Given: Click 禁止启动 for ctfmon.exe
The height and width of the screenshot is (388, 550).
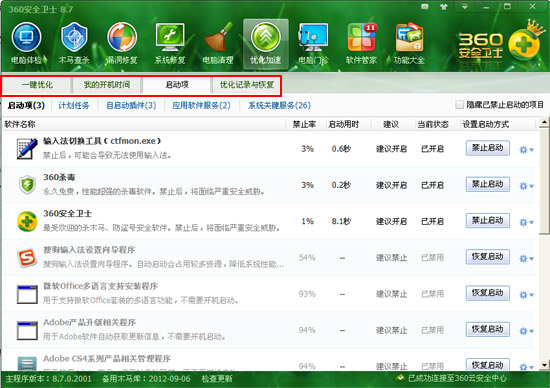Looking at the screenshot, I should tap(488, 148).
